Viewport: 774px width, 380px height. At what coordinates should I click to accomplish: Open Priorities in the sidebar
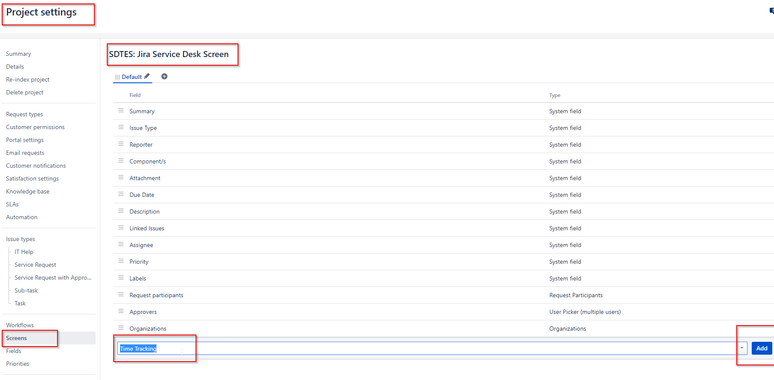tap(18, 364)
